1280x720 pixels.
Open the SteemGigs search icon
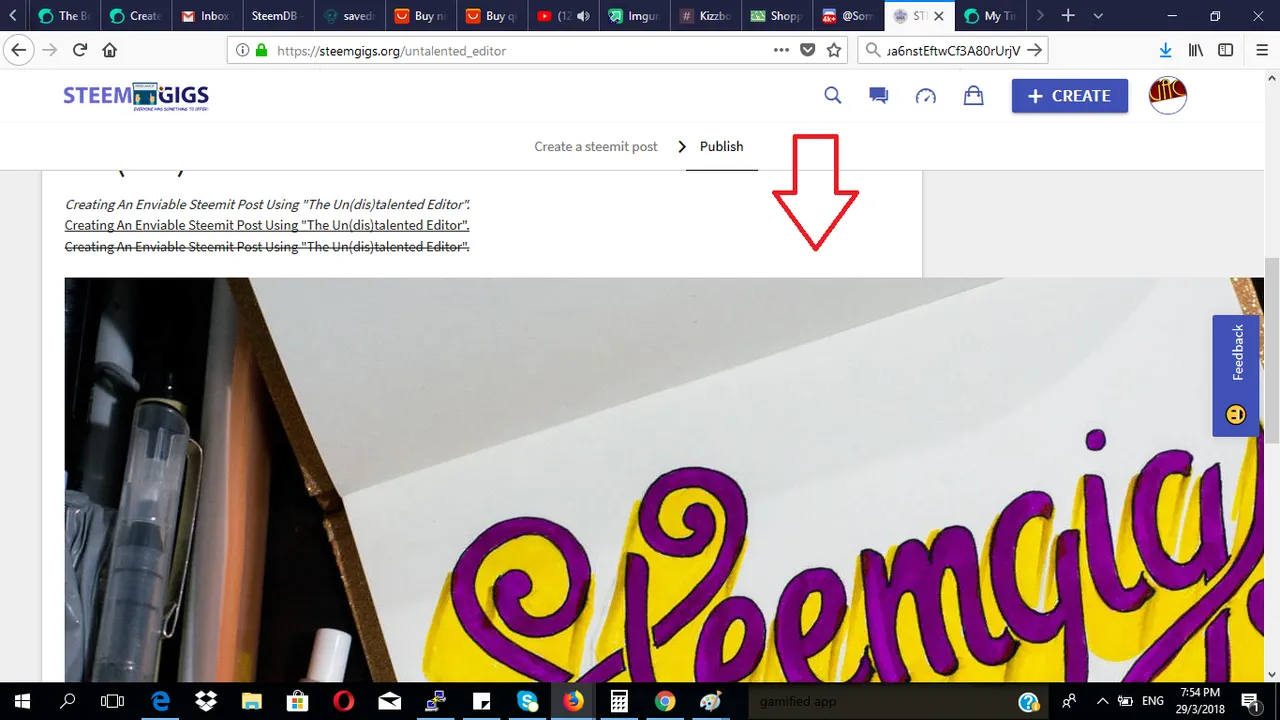point(833,96)
